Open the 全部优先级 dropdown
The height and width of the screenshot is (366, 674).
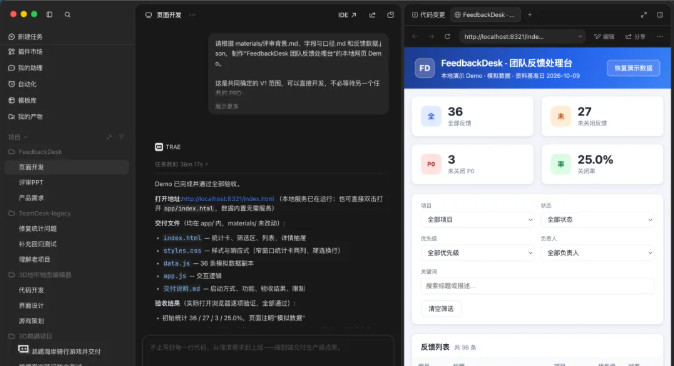478,253
